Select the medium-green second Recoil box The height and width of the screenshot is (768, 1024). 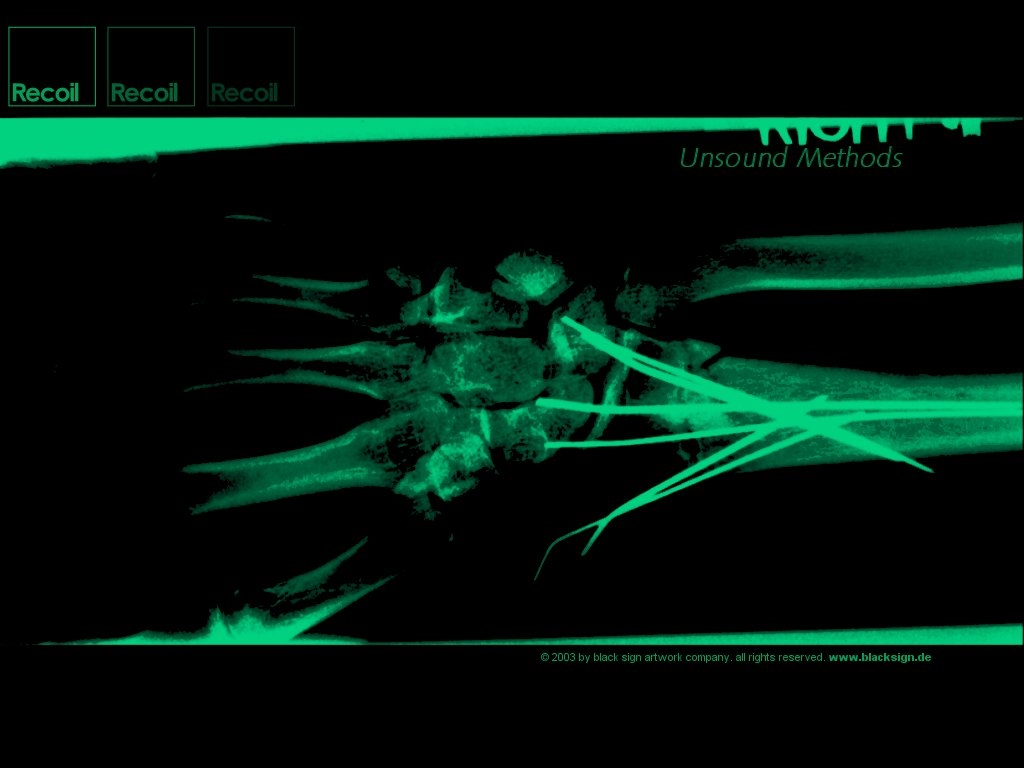point(151,67)
